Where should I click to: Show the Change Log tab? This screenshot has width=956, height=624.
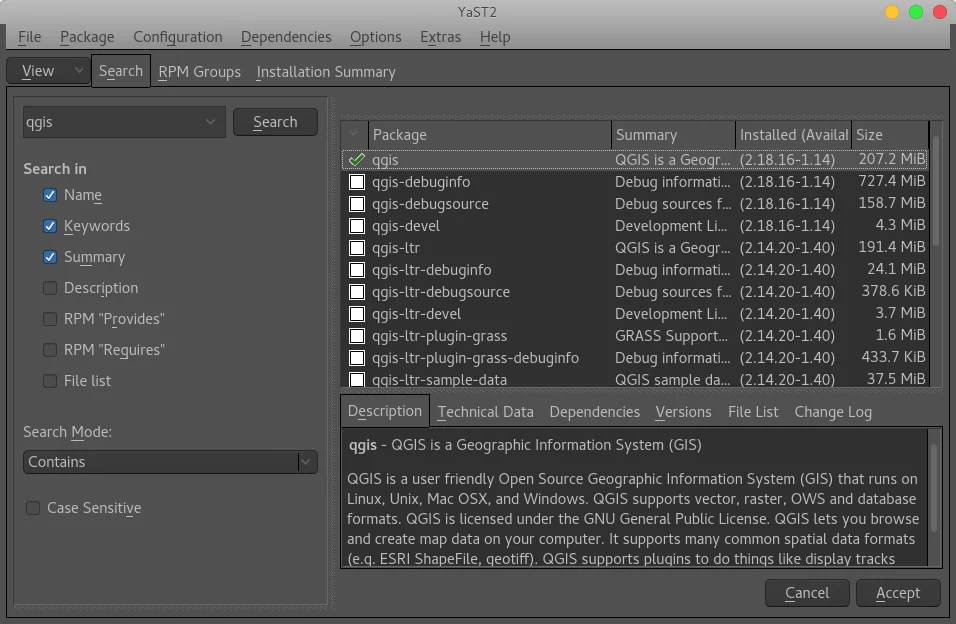click(833, 412)
